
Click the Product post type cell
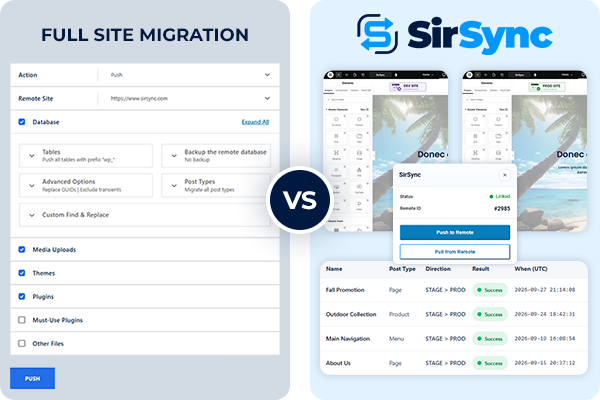[399, 314]
